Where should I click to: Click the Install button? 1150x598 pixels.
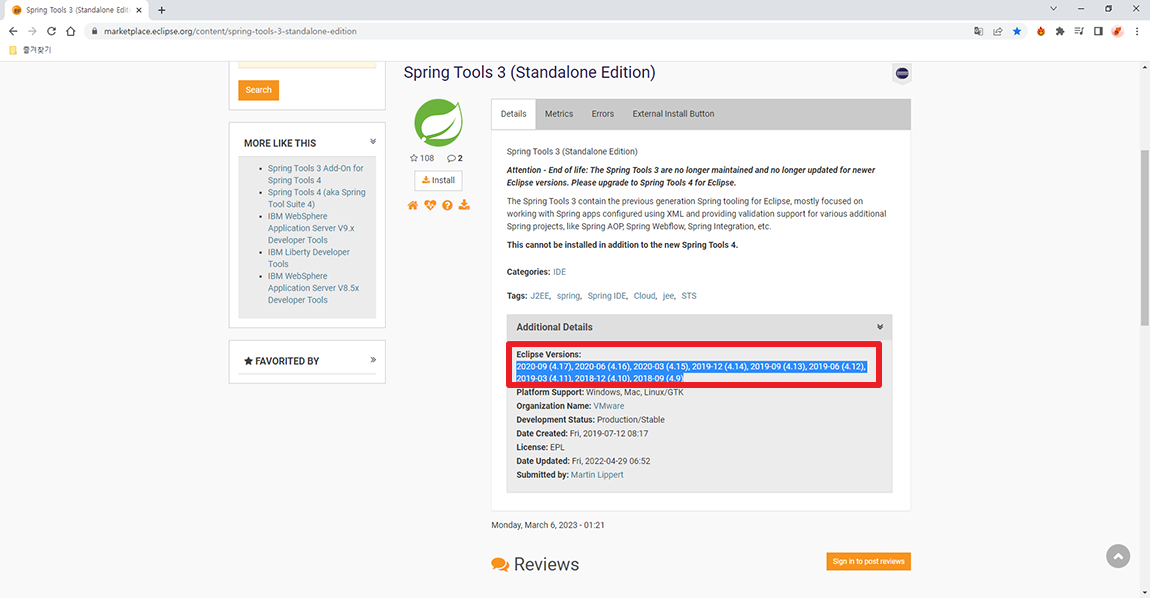pos(439,181)
